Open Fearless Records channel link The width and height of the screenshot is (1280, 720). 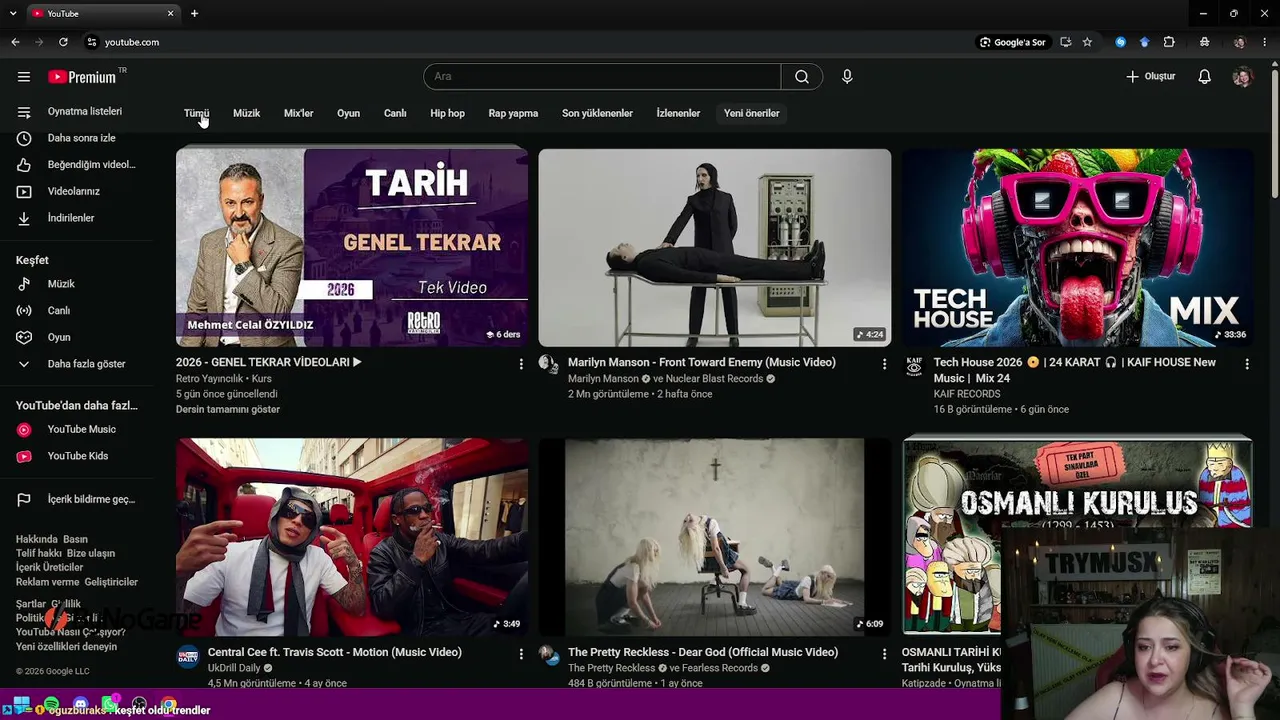(x=720, y=668)
